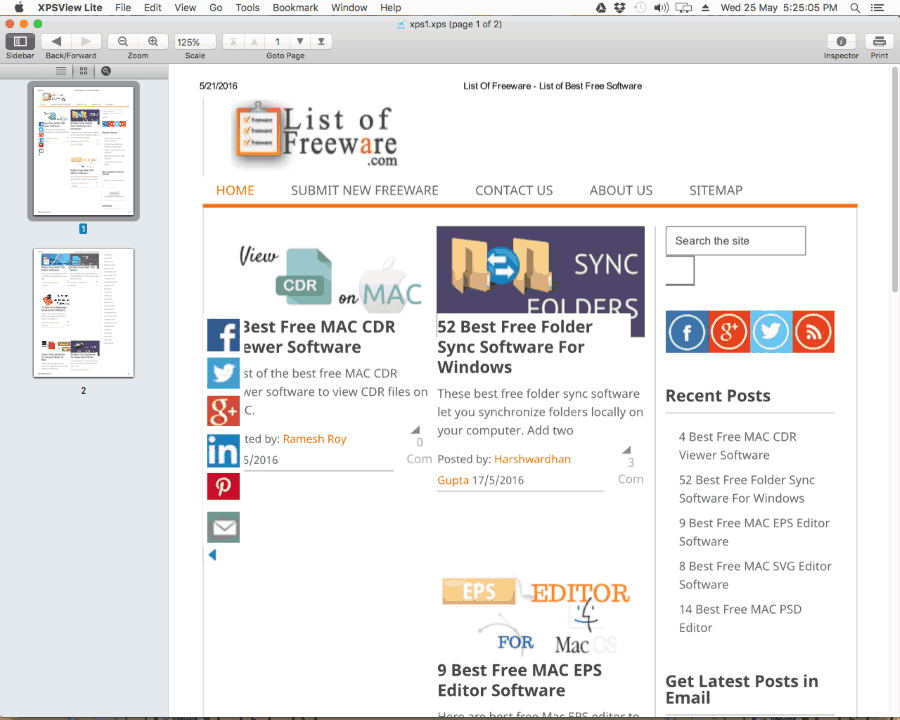Click the volume icon in menu bar

pos(661,7)
